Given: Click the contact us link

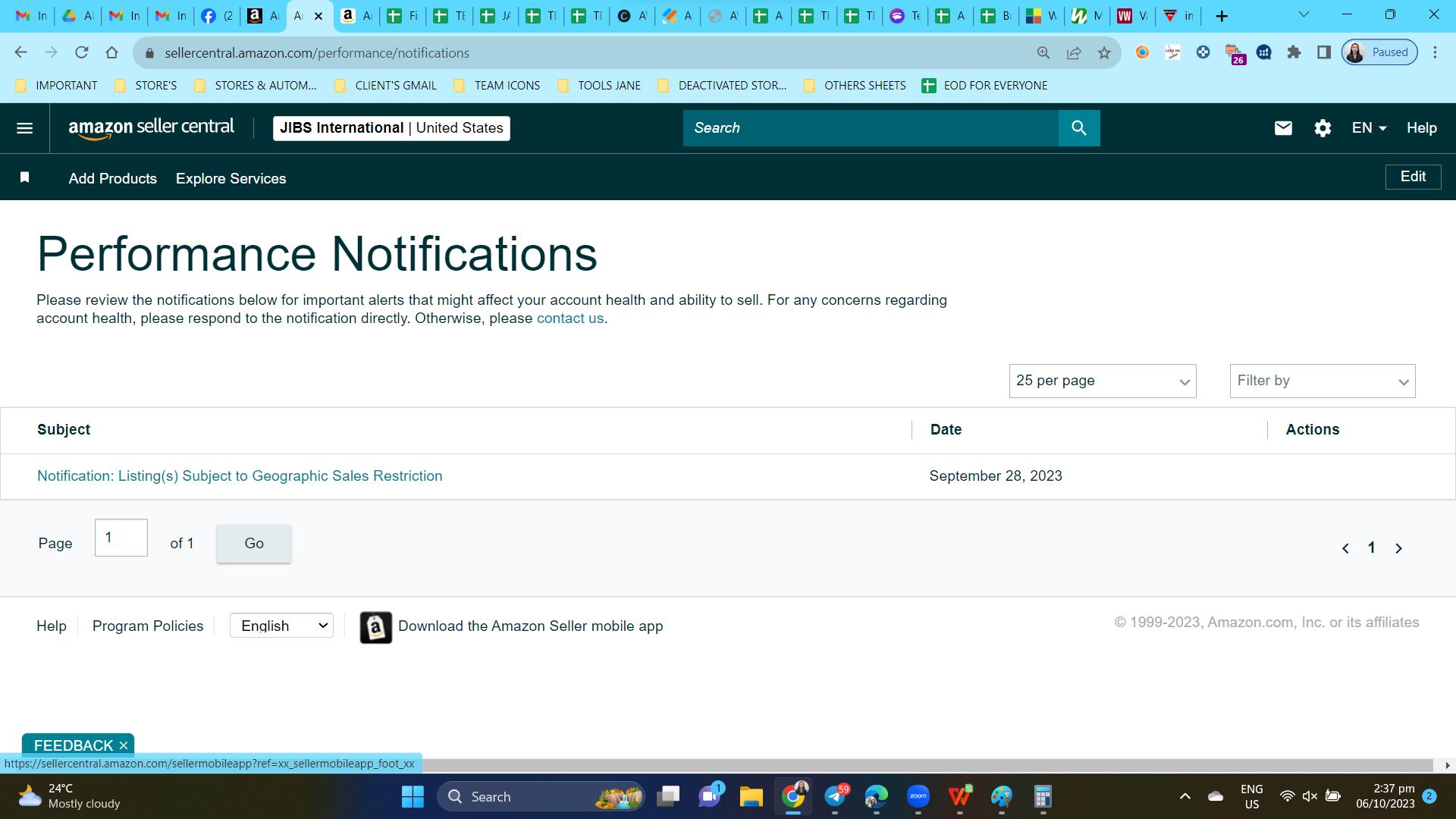Looking at the screenshot, I should (x=570, y=318).
